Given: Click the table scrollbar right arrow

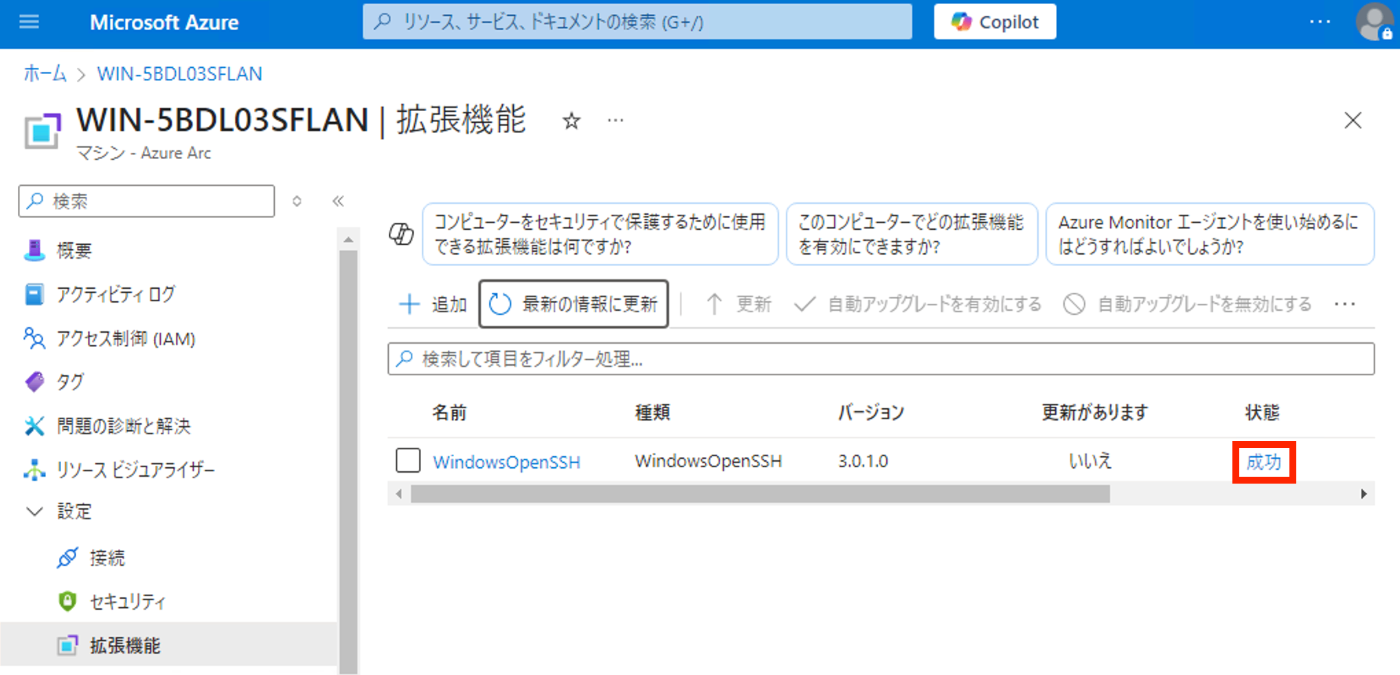Looking at the screenshot, I should pyautogui.click(x=1363, y=494).
